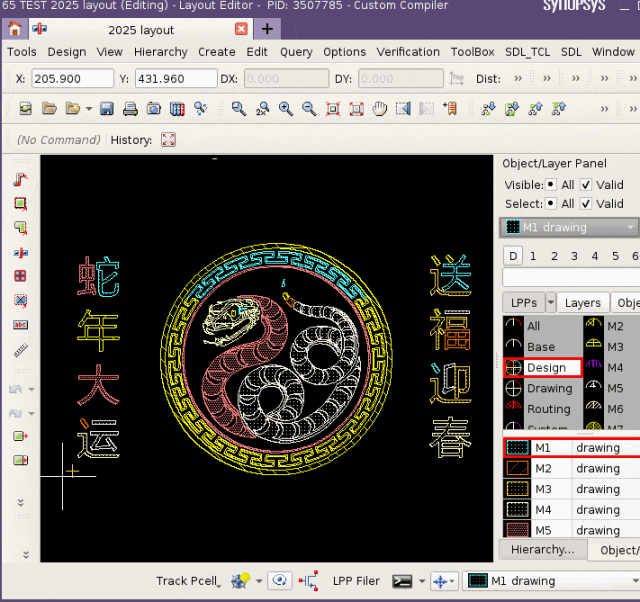This screenshot has height=602, width=640.
Task: Open a new tab with plus button
Action: [x=267, y=29]
